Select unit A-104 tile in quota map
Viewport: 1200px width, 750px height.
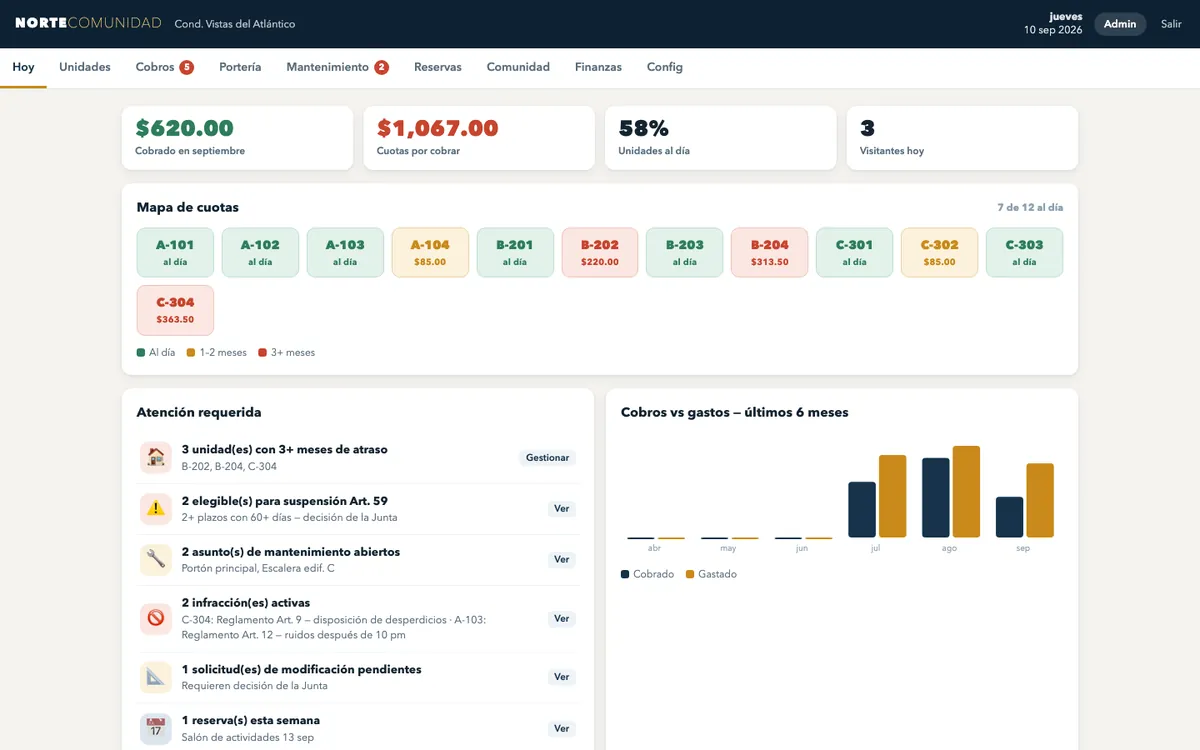click(x=430, y=252)
